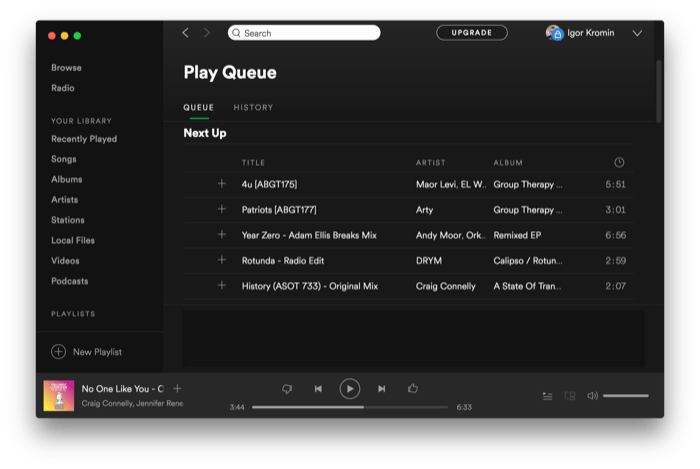Open Recently Played
The width and height of the screenshot is (700, 469).
tap(84, 139)
